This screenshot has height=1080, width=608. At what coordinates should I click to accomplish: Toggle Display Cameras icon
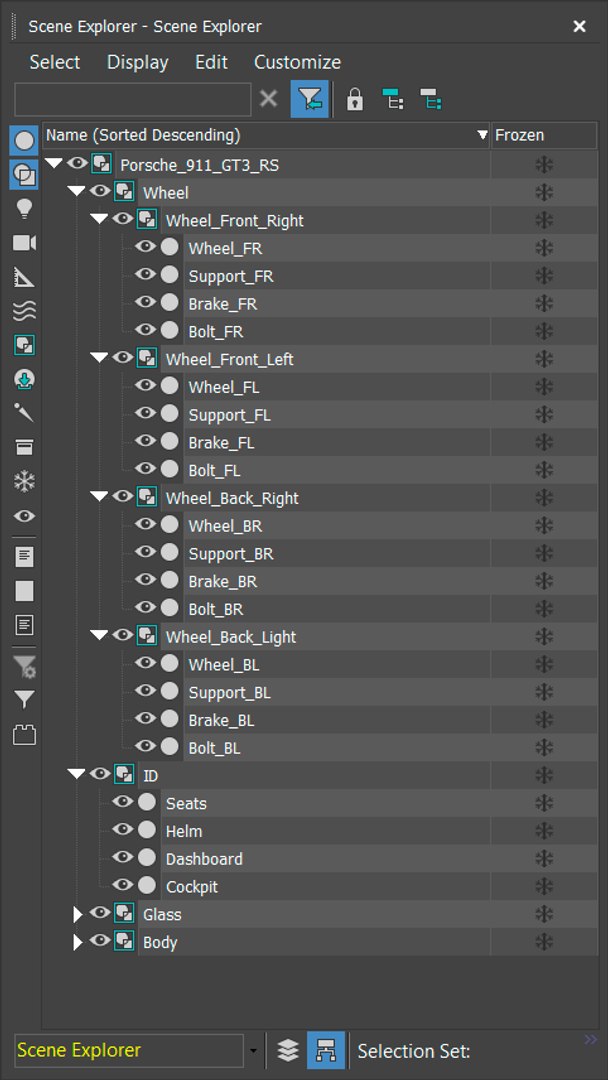pyautogui.click(x=24, y=243)
